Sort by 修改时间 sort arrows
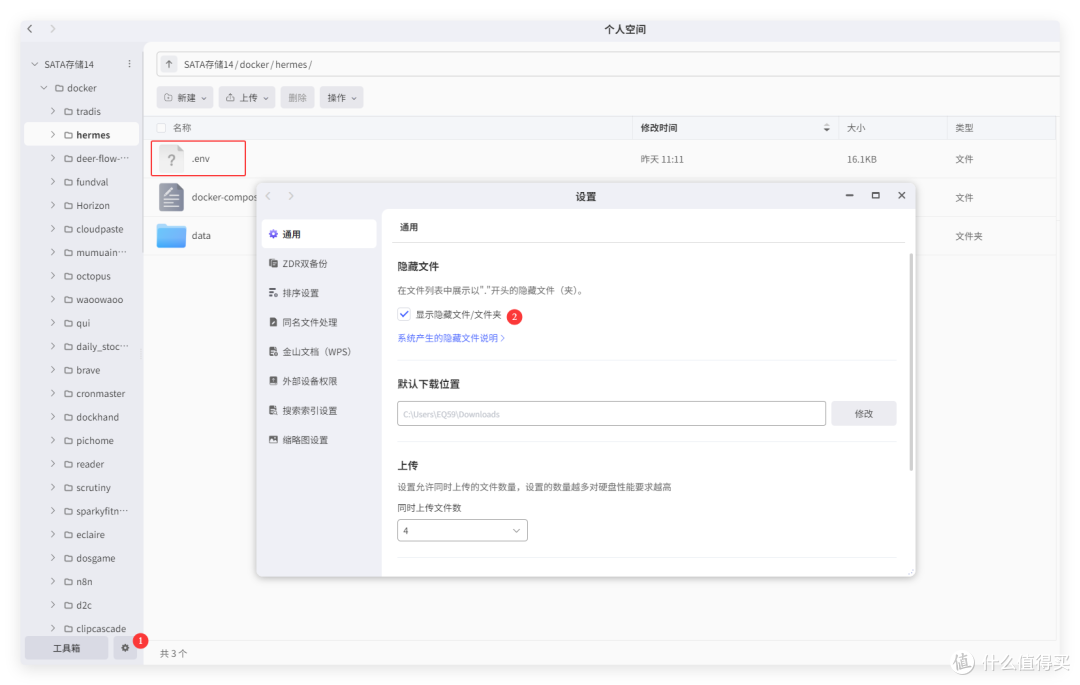Screen dimensions: 1080x685 coord(827,128)
